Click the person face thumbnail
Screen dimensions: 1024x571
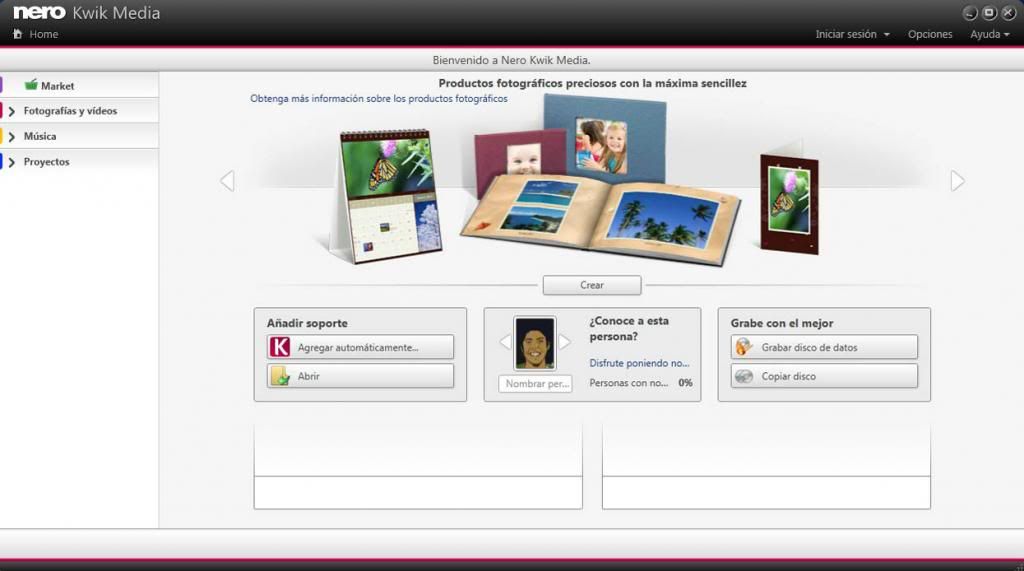(x=535, y=343)
